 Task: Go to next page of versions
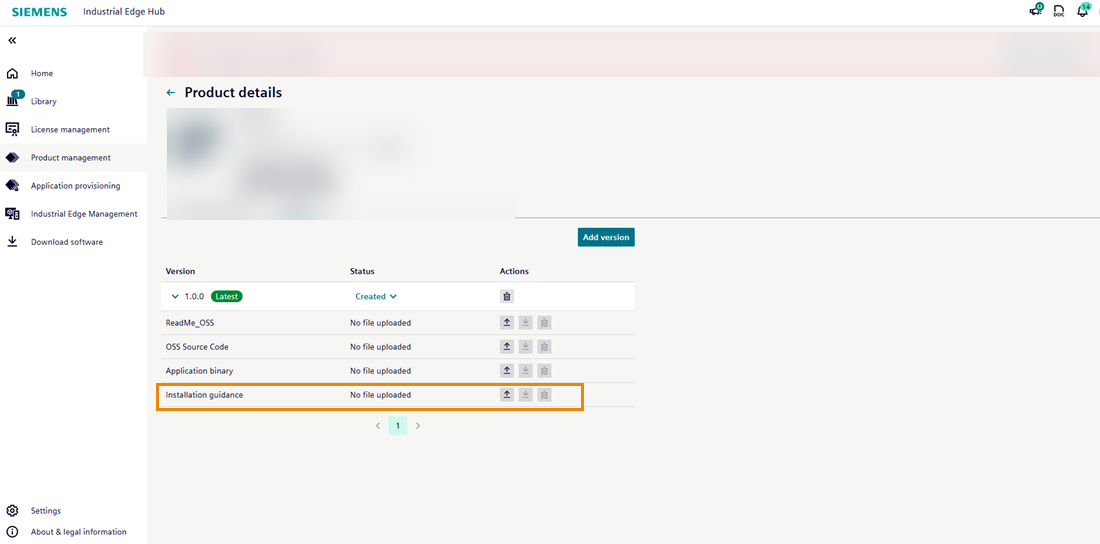click(x=418, y=425)
